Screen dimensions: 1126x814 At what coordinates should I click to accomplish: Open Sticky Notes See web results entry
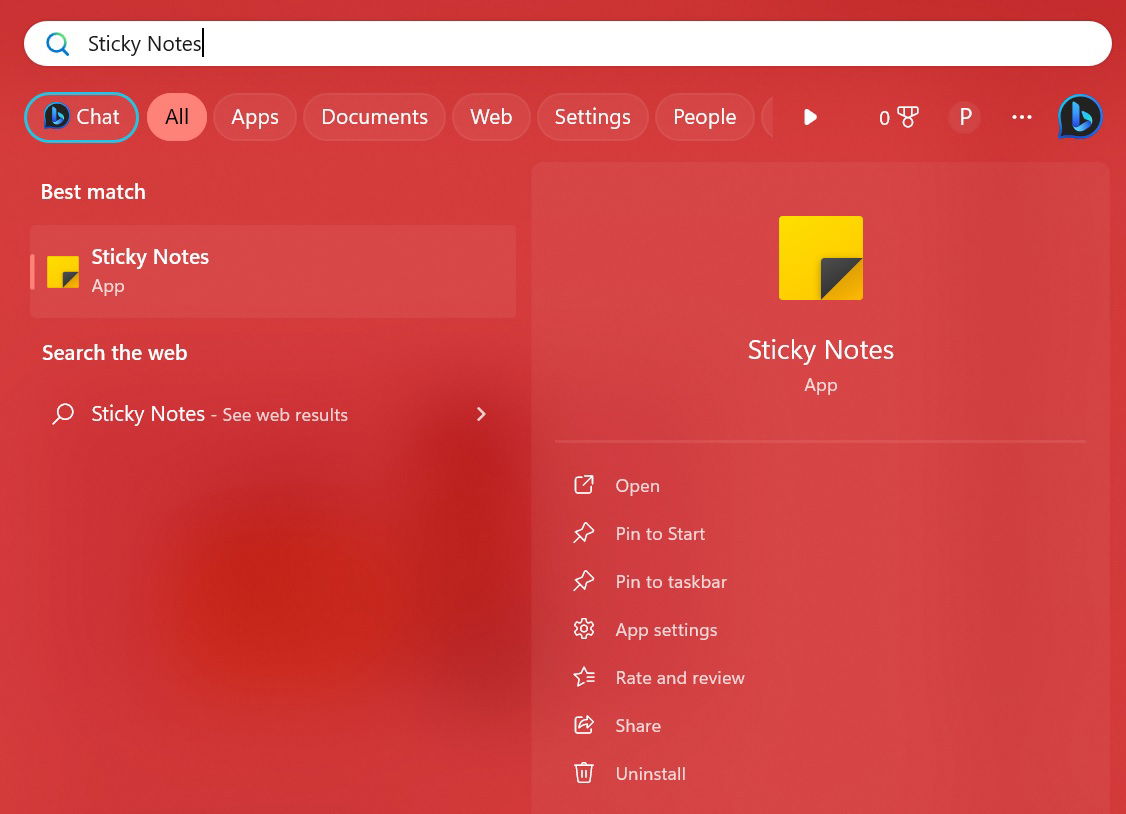tap(273, 414)
